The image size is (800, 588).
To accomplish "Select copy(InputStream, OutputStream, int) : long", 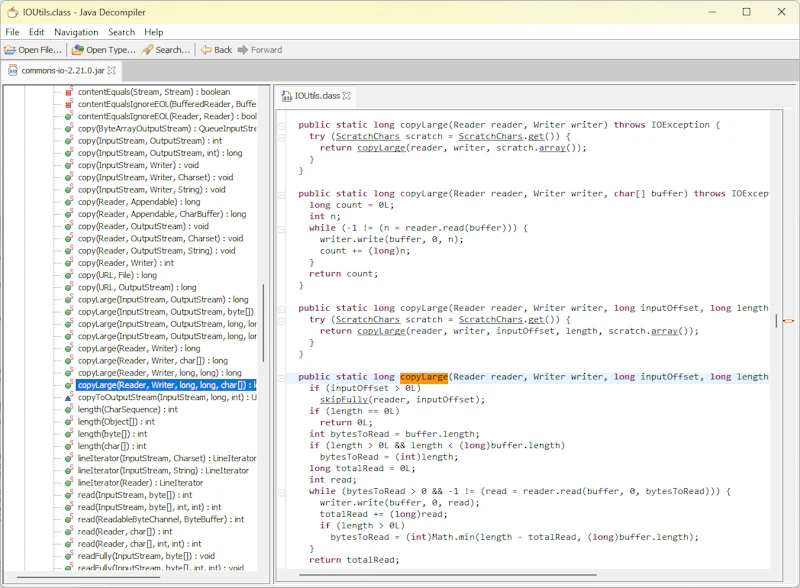I will coord(160,153).
